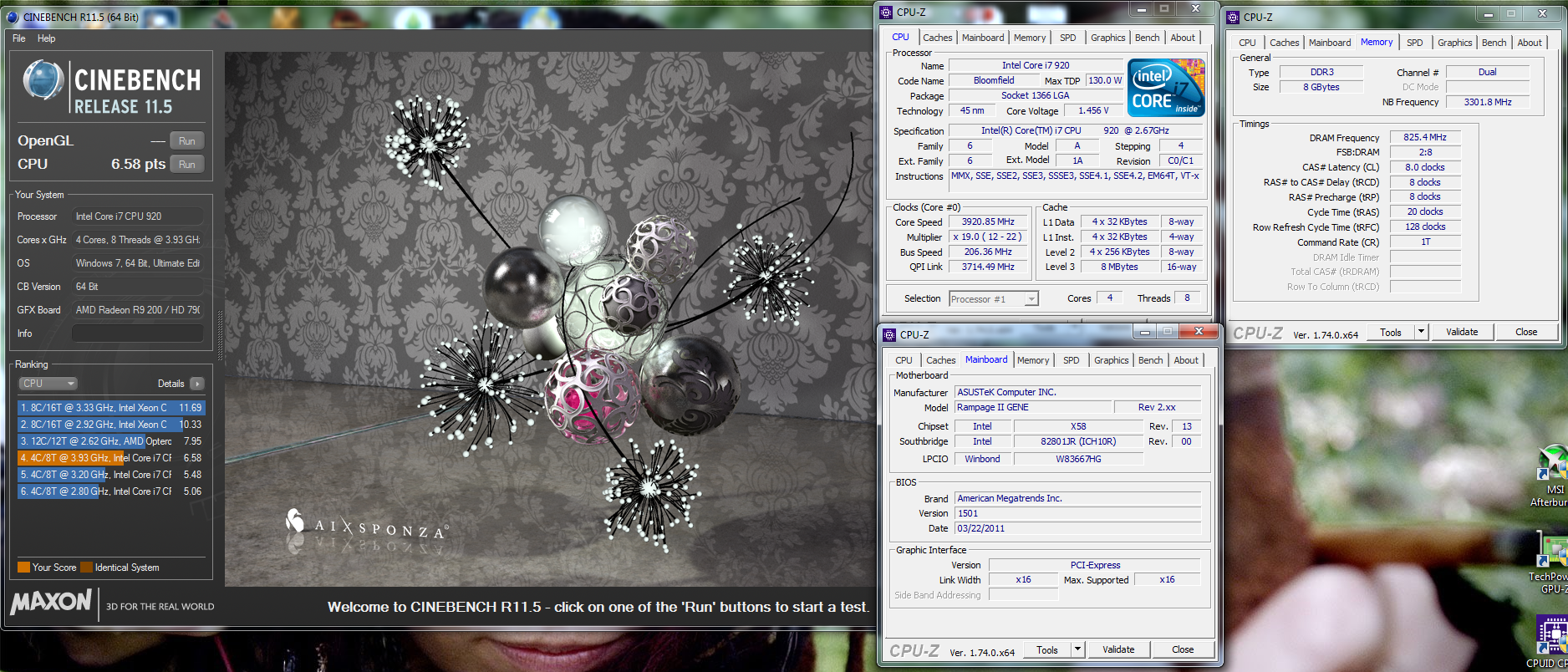Click Close button in Mainboard CPU-Z window
1568x672 pixels.
point(1183,649)
